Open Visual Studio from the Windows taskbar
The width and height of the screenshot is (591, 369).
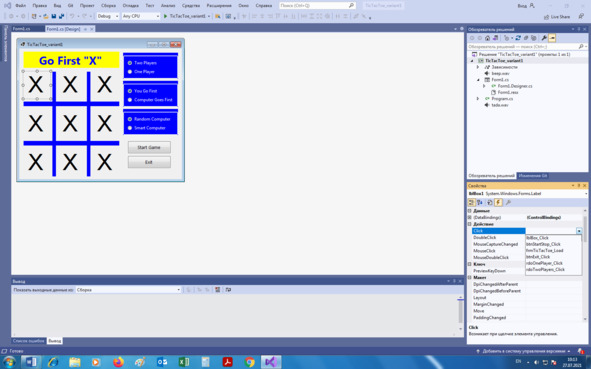[x=271, y=362]
